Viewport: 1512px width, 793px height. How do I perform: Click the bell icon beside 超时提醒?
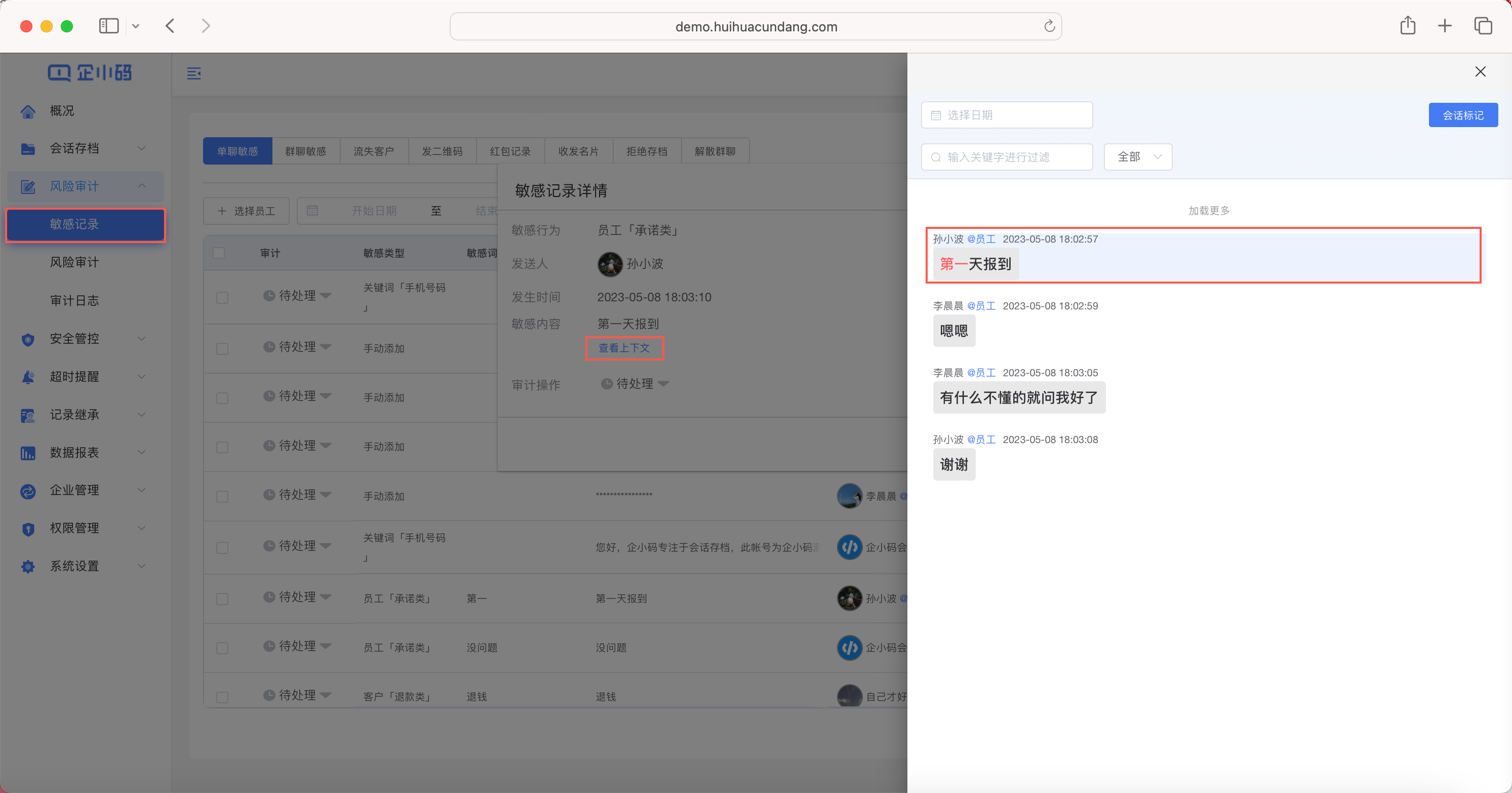click(27, 377)
